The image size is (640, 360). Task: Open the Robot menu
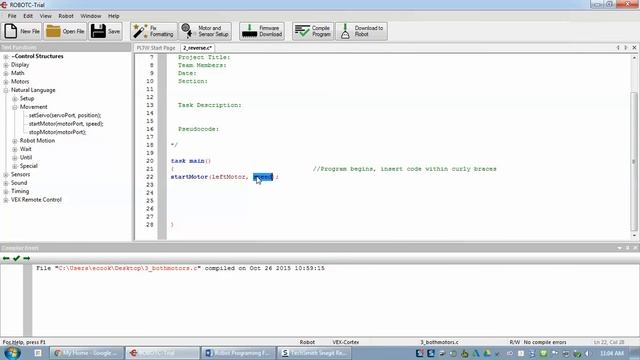66,16
